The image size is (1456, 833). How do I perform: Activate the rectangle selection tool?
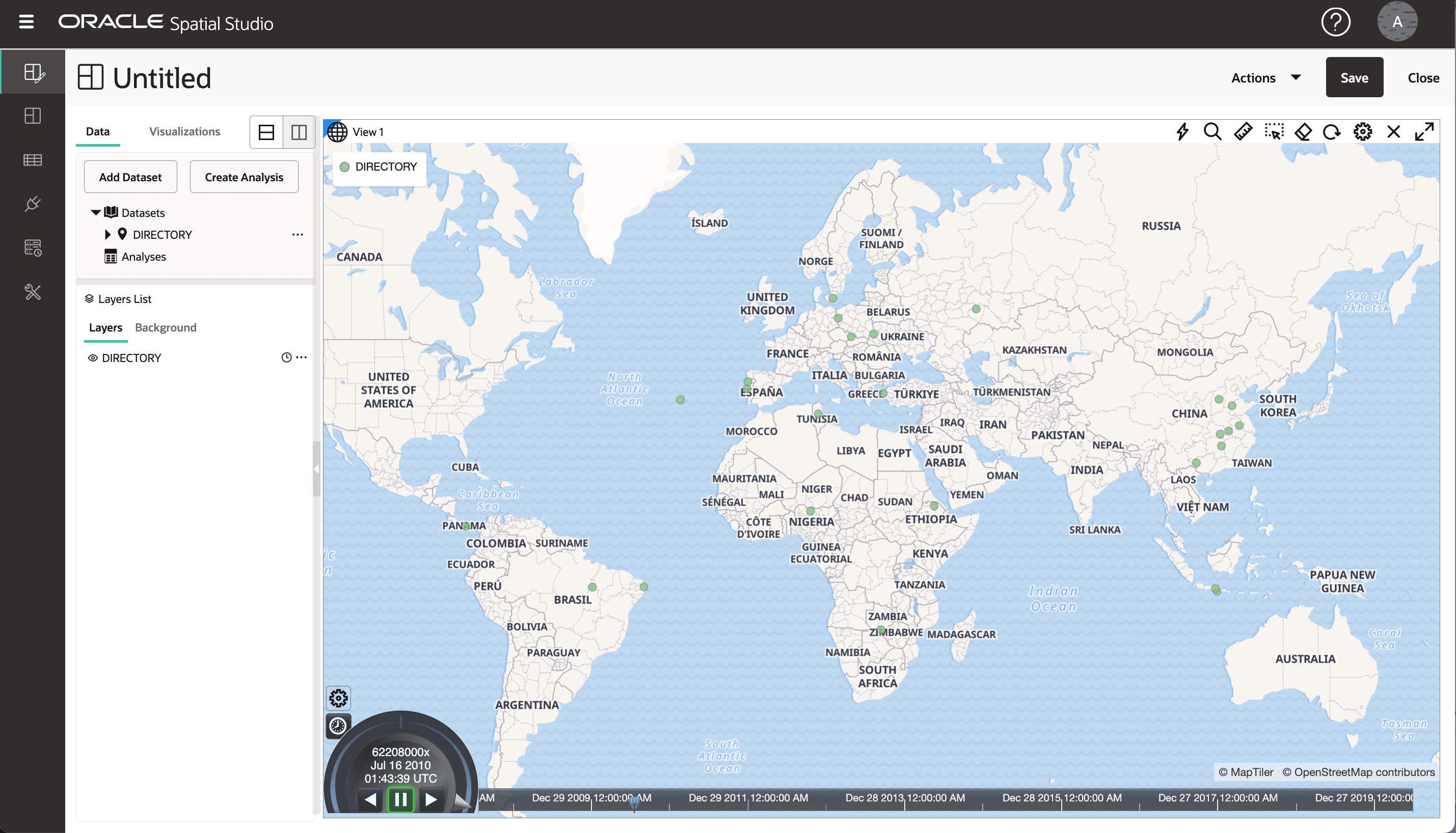click(x=1274, y=132)
